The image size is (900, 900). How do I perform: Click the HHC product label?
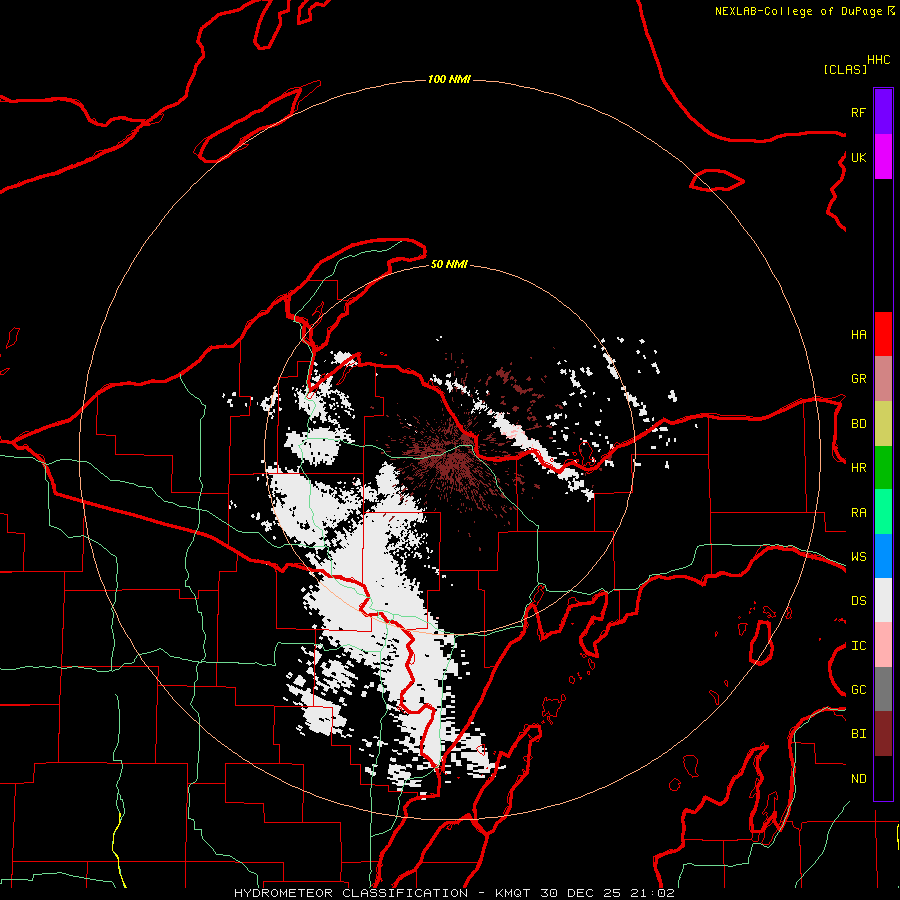pyautogui.click(x=879, y=60)
